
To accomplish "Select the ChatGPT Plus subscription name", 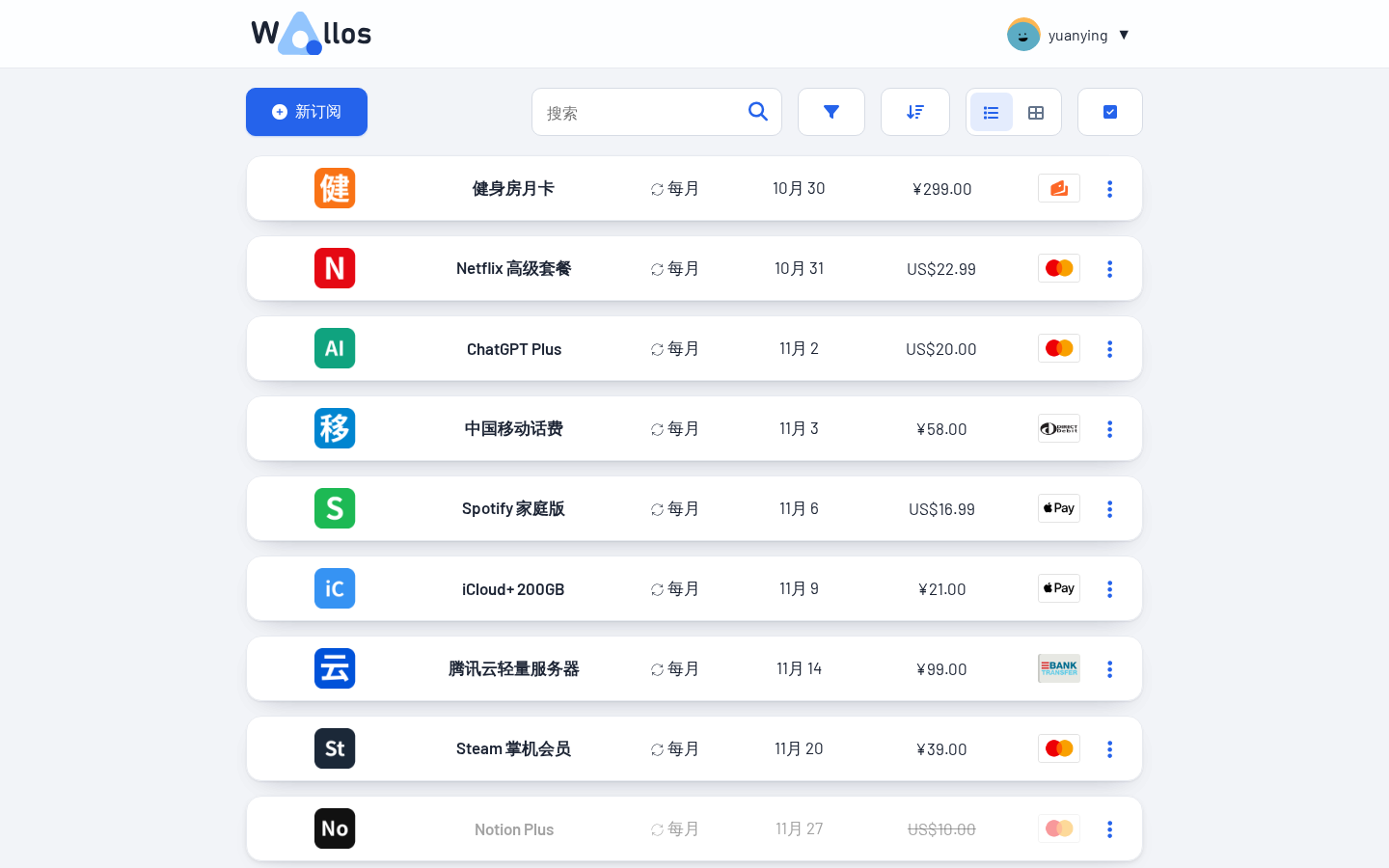I will [514, 349].
